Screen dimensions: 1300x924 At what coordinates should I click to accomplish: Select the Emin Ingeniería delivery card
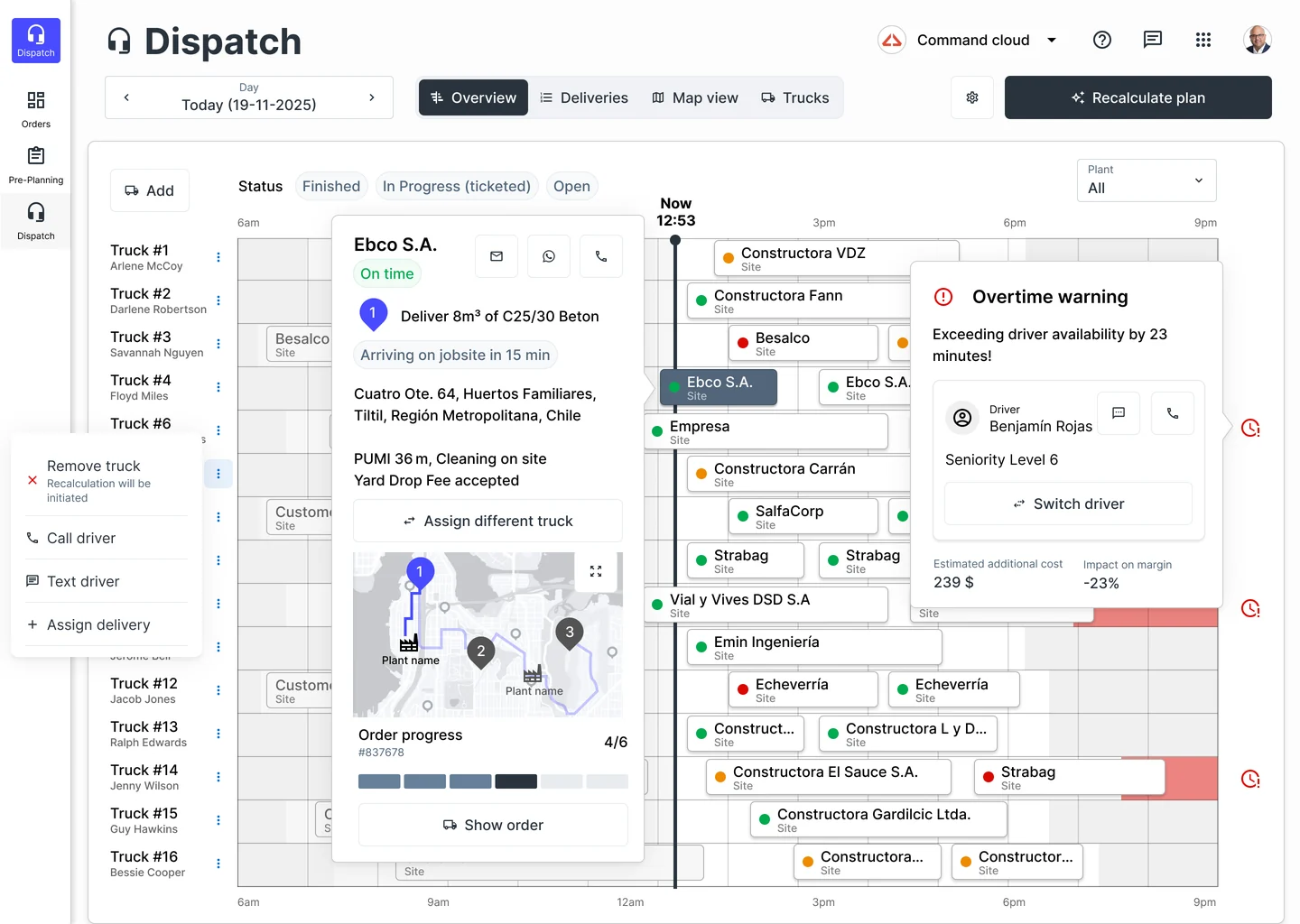coord(814,647)
